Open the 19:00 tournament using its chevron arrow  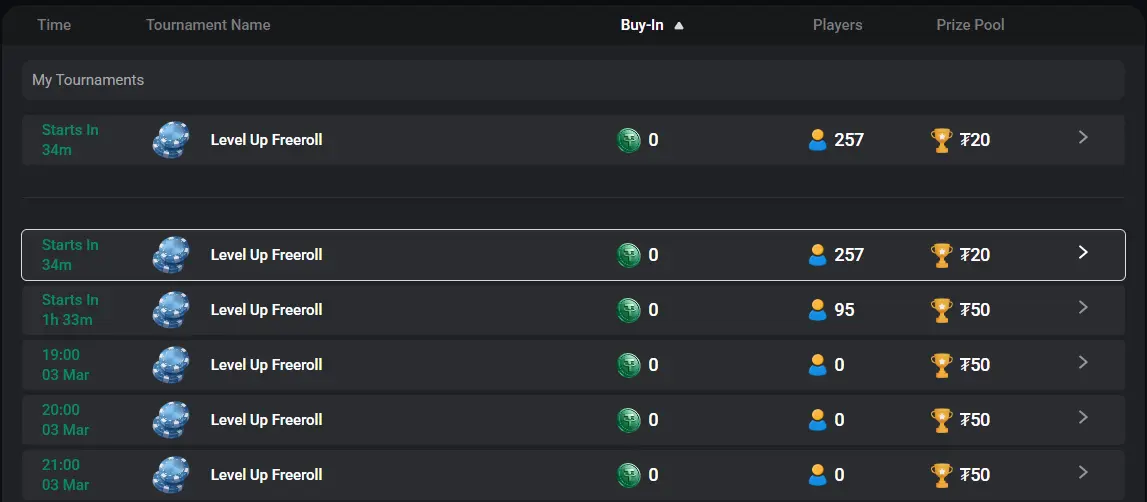1083,362
